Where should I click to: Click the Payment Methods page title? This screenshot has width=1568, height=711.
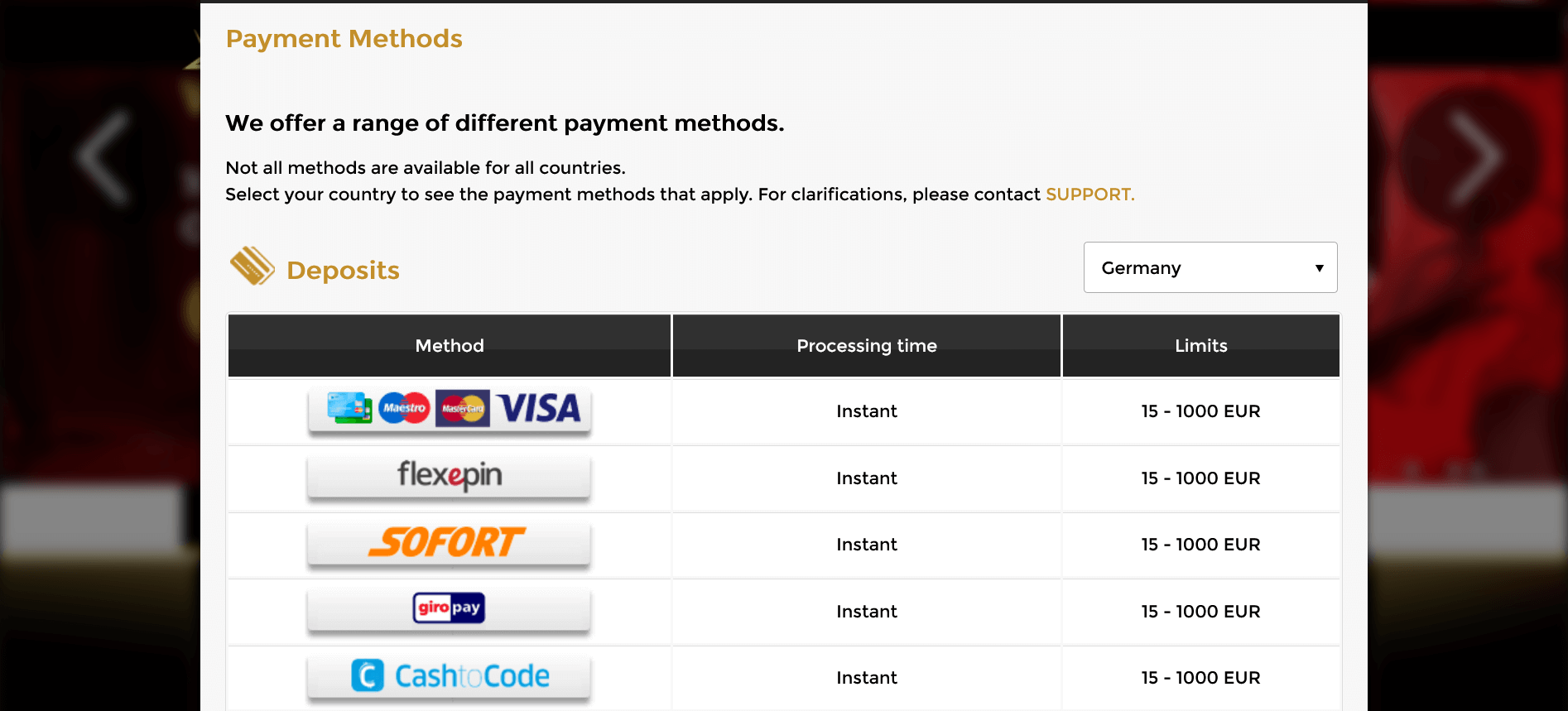coord(344,39)
